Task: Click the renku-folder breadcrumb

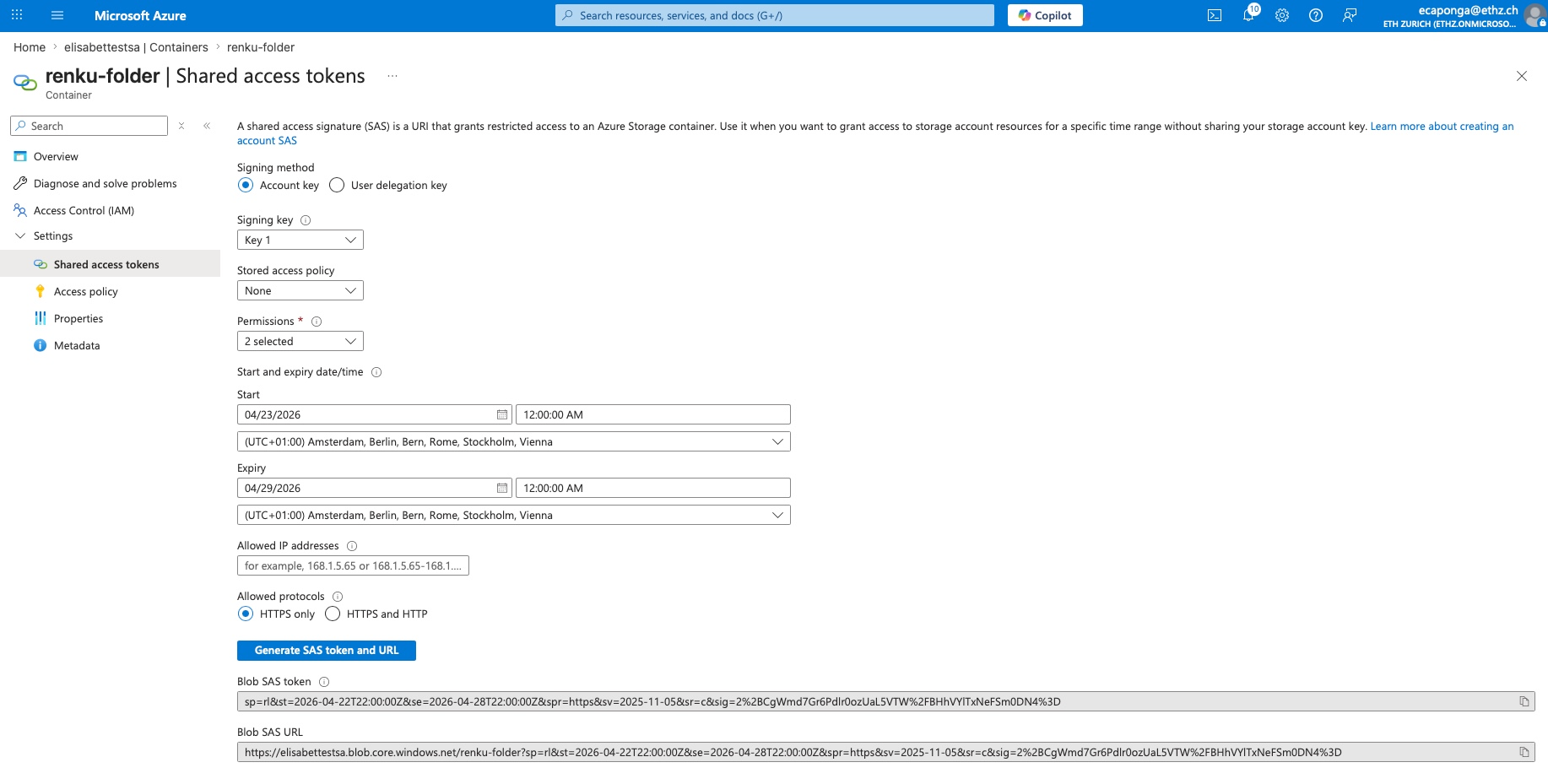Action: [261, 47]
